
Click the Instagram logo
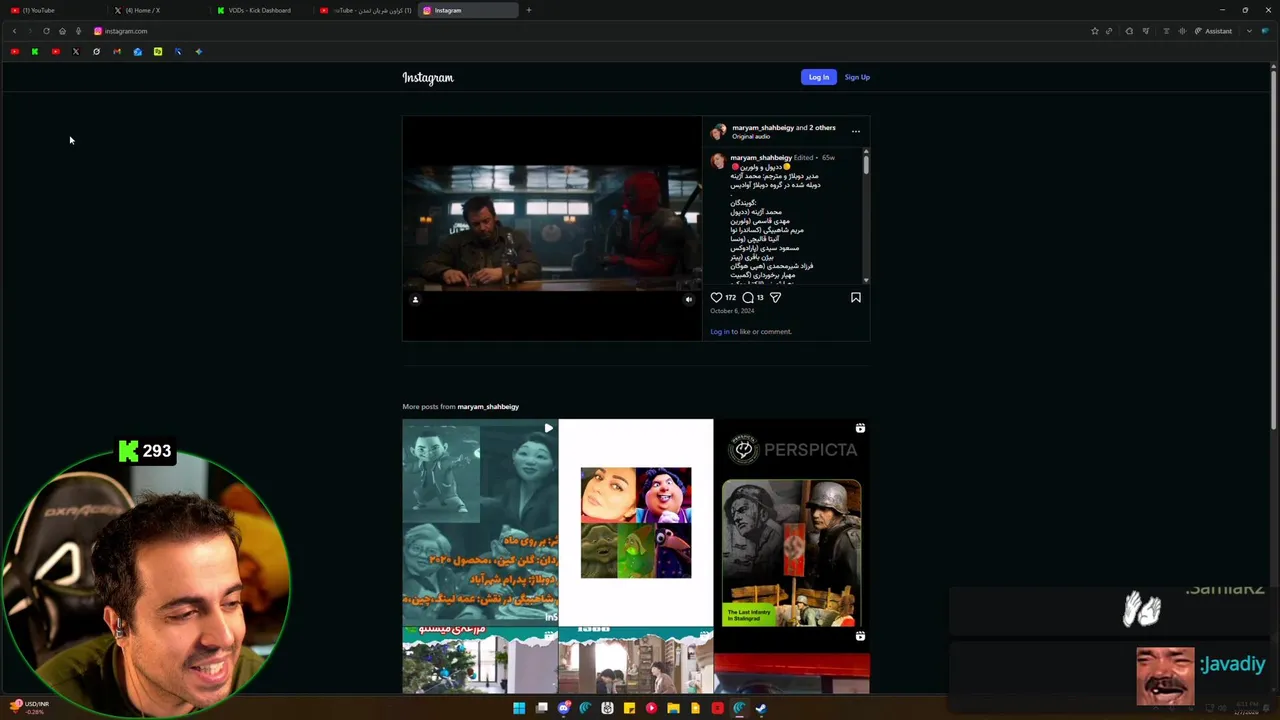(x=428, y=78)
